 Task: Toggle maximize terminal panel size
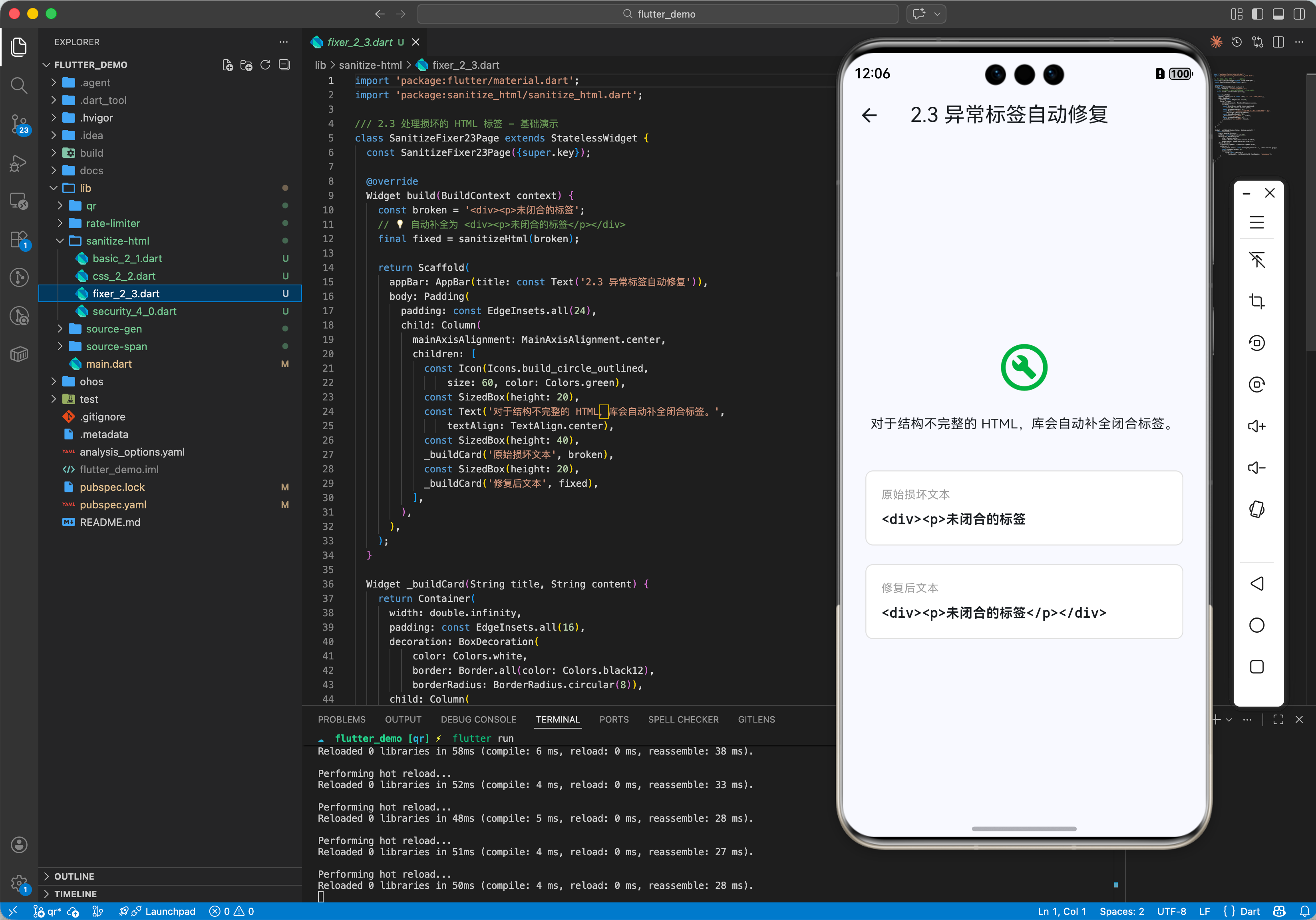(x=1278, y=719)
